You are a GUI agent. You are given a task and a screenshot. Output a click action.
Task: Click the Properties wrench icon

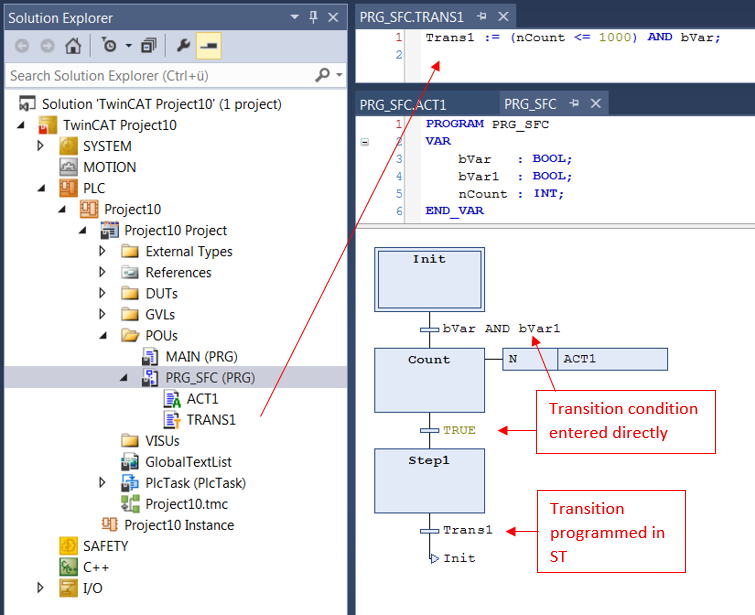pos(183,46)
